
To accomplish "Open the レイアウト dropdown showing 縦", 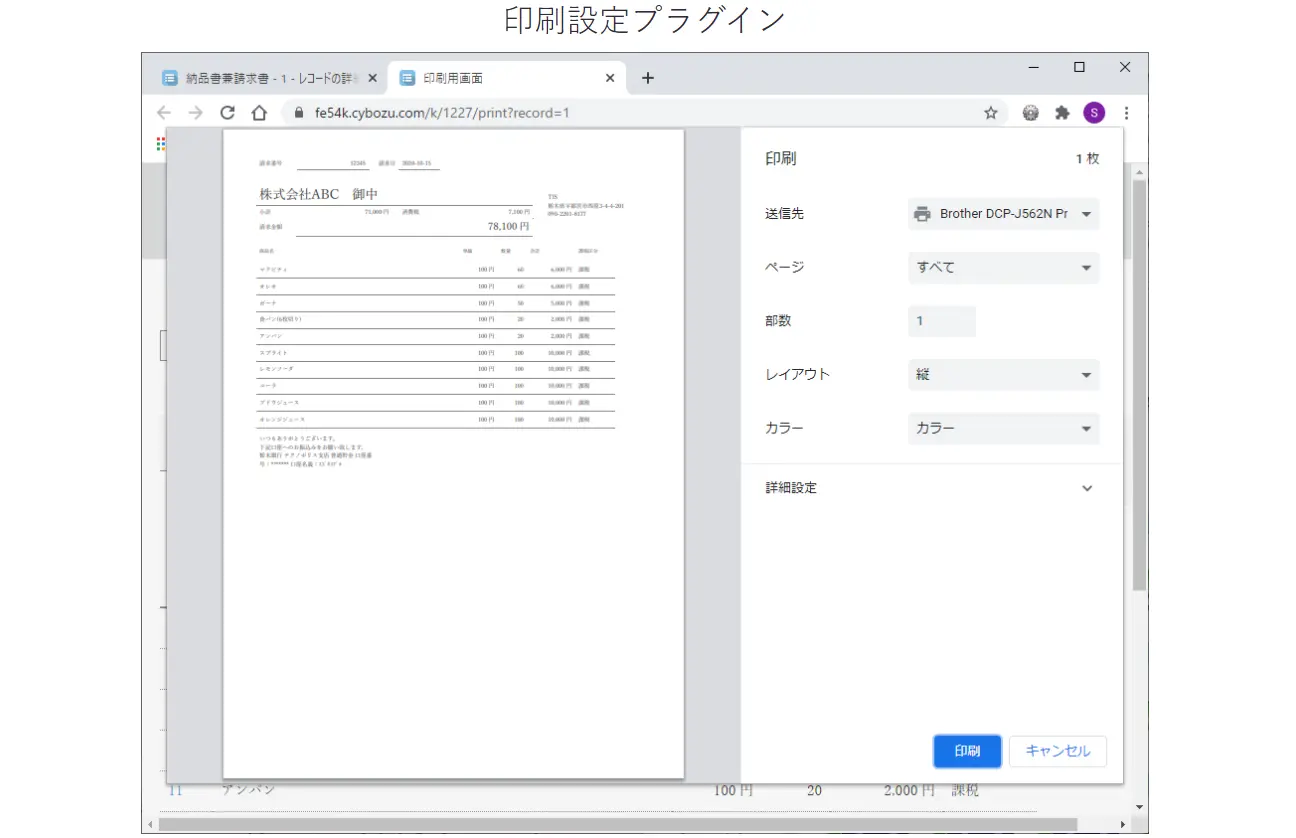I will (1003, 375).
